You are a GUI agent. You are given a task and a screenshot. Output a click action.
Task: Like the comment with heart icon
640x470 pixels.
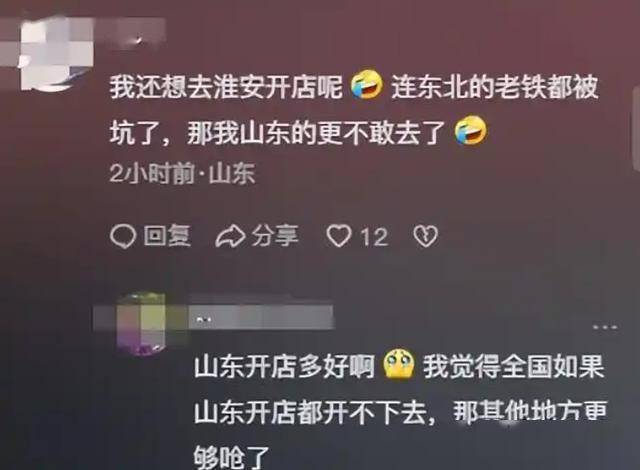pos(339,236)
